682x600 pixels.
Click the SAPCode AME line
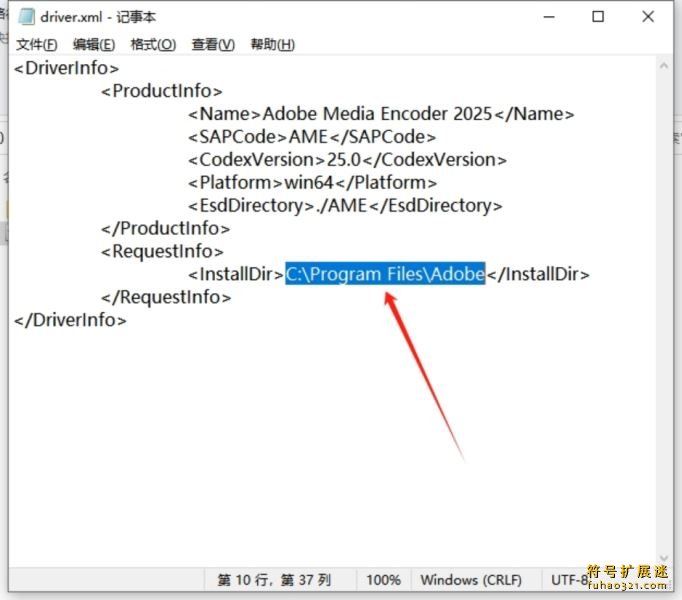pos(311,137)
